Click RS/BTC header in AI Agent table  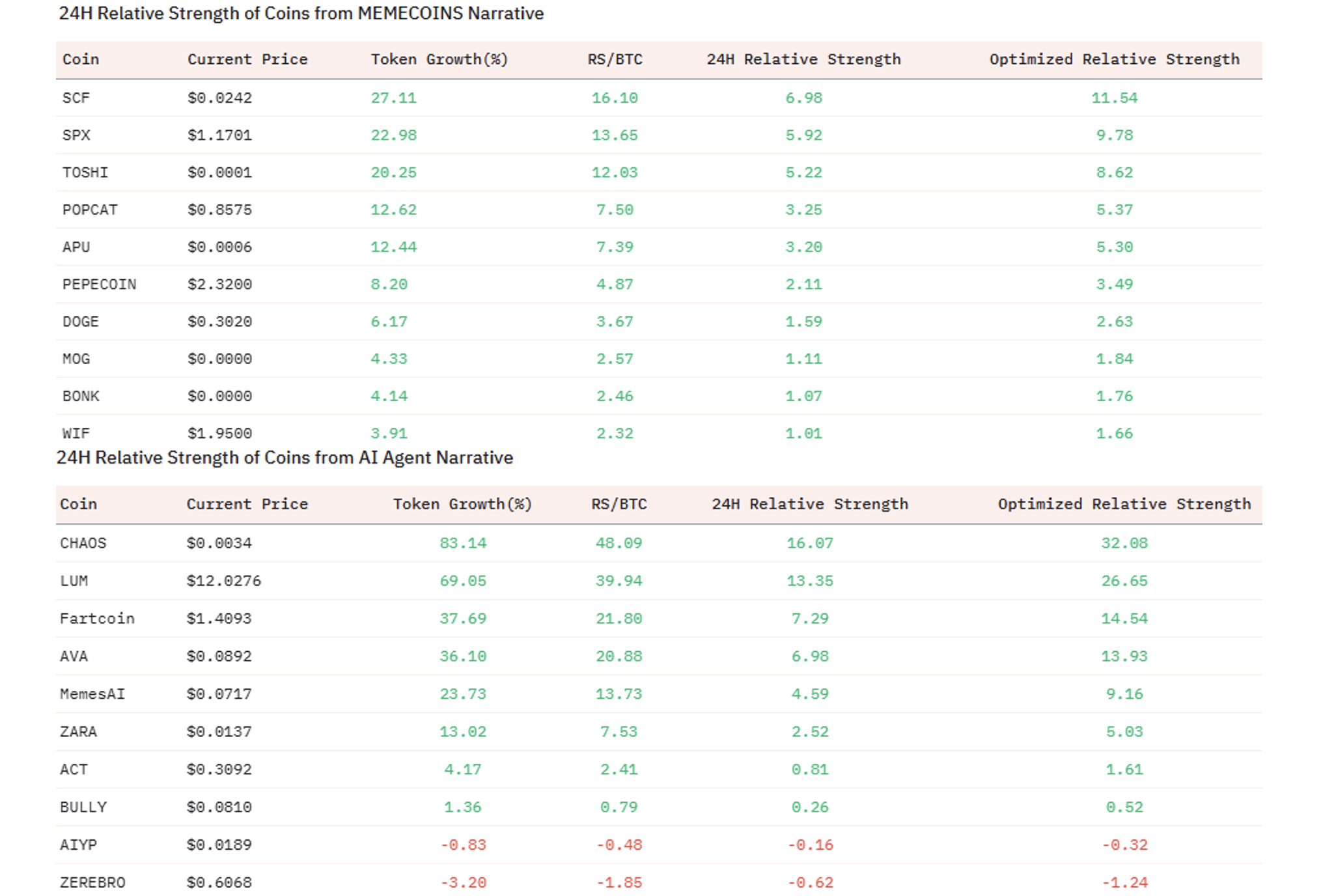click(619, 504)
